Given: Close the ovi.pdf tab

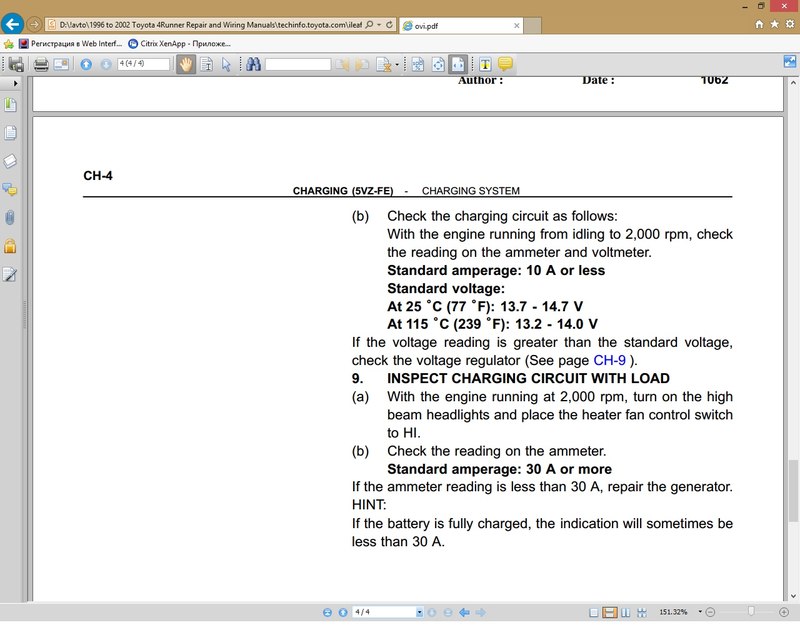Looking at the screenshot, I should coord(516,26).
